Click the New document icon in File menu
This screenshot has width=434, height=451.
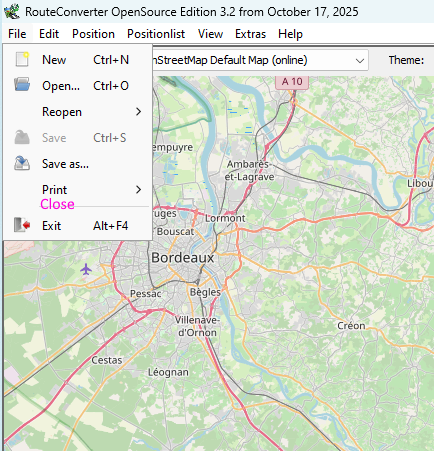(22, 60)
